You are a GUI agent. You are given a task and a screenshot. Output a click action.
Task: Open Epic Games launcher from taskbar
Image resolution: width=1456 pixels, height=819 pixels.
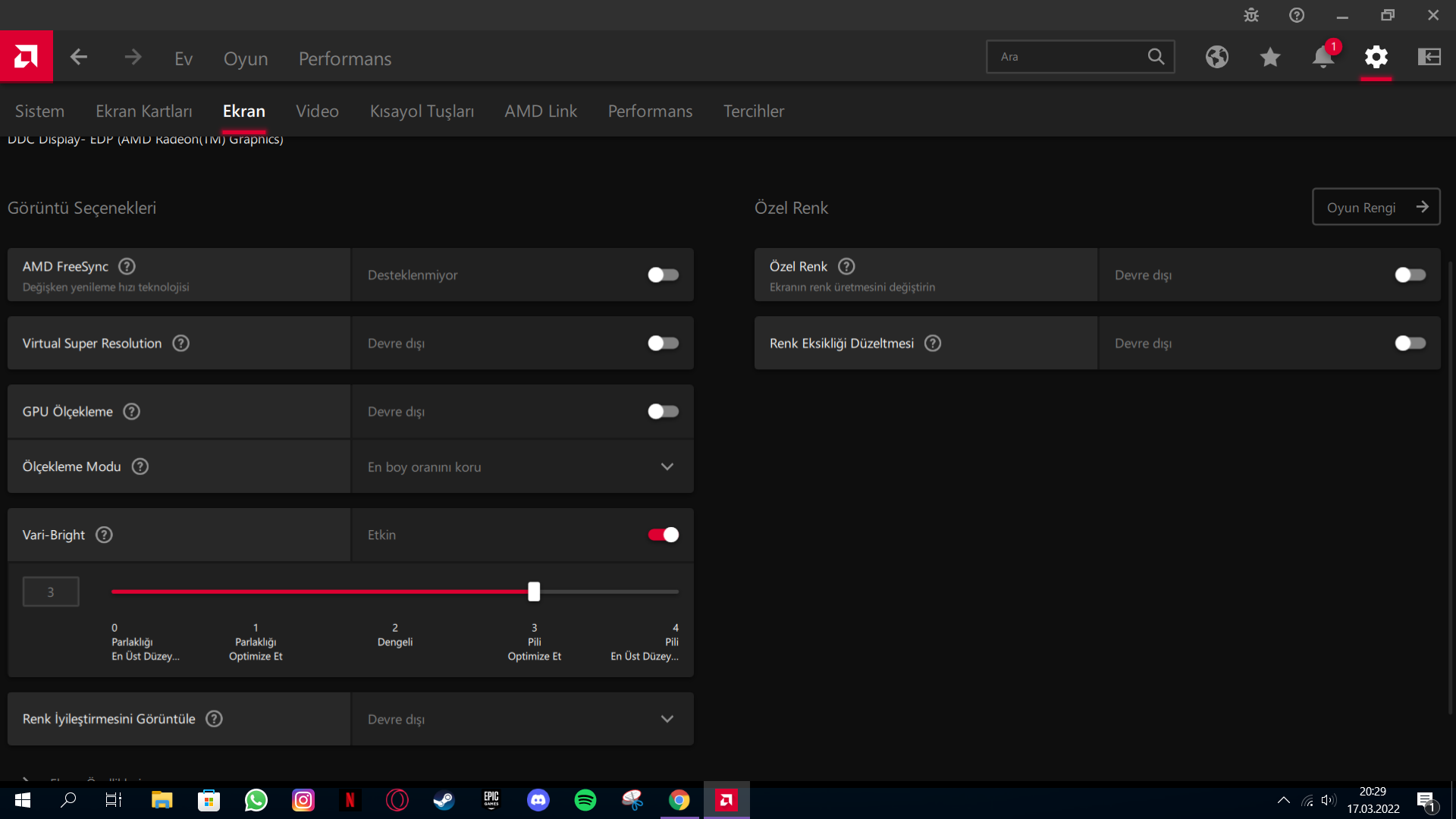tap(491, 800)
